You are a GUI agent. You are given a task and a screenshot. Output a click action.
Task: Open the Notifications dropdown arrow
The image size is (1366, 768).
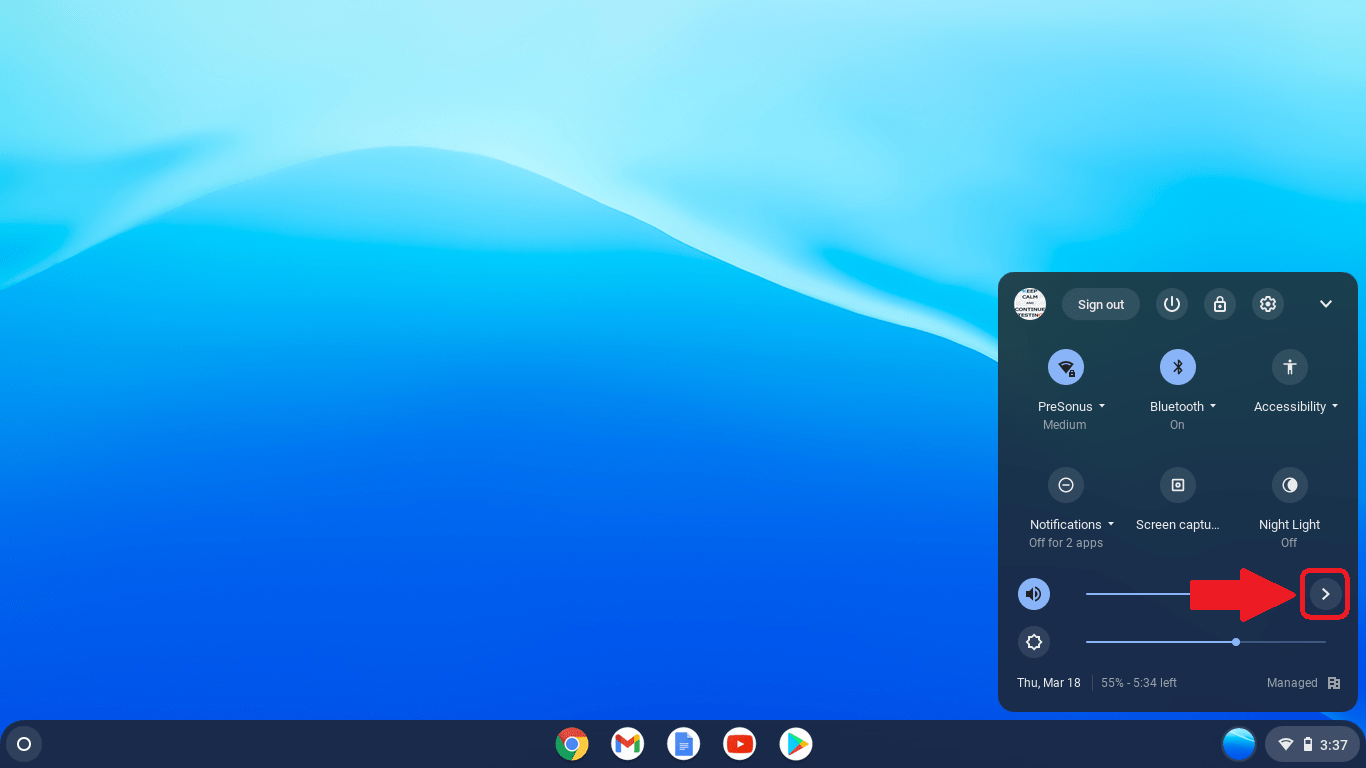point(1111,524)
